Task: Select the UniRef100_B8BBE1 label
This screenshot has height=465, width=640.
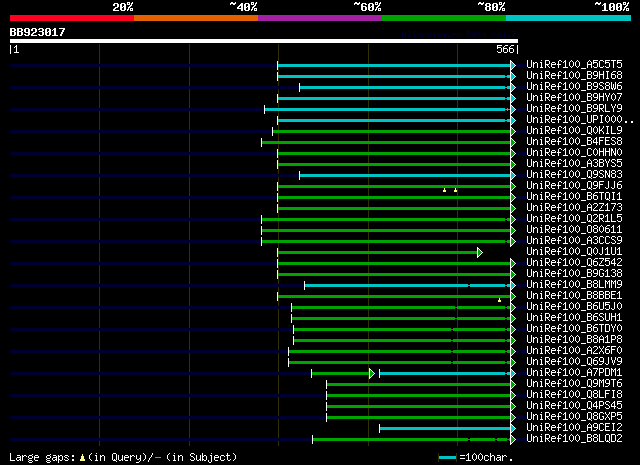Action: click(574, 296)
